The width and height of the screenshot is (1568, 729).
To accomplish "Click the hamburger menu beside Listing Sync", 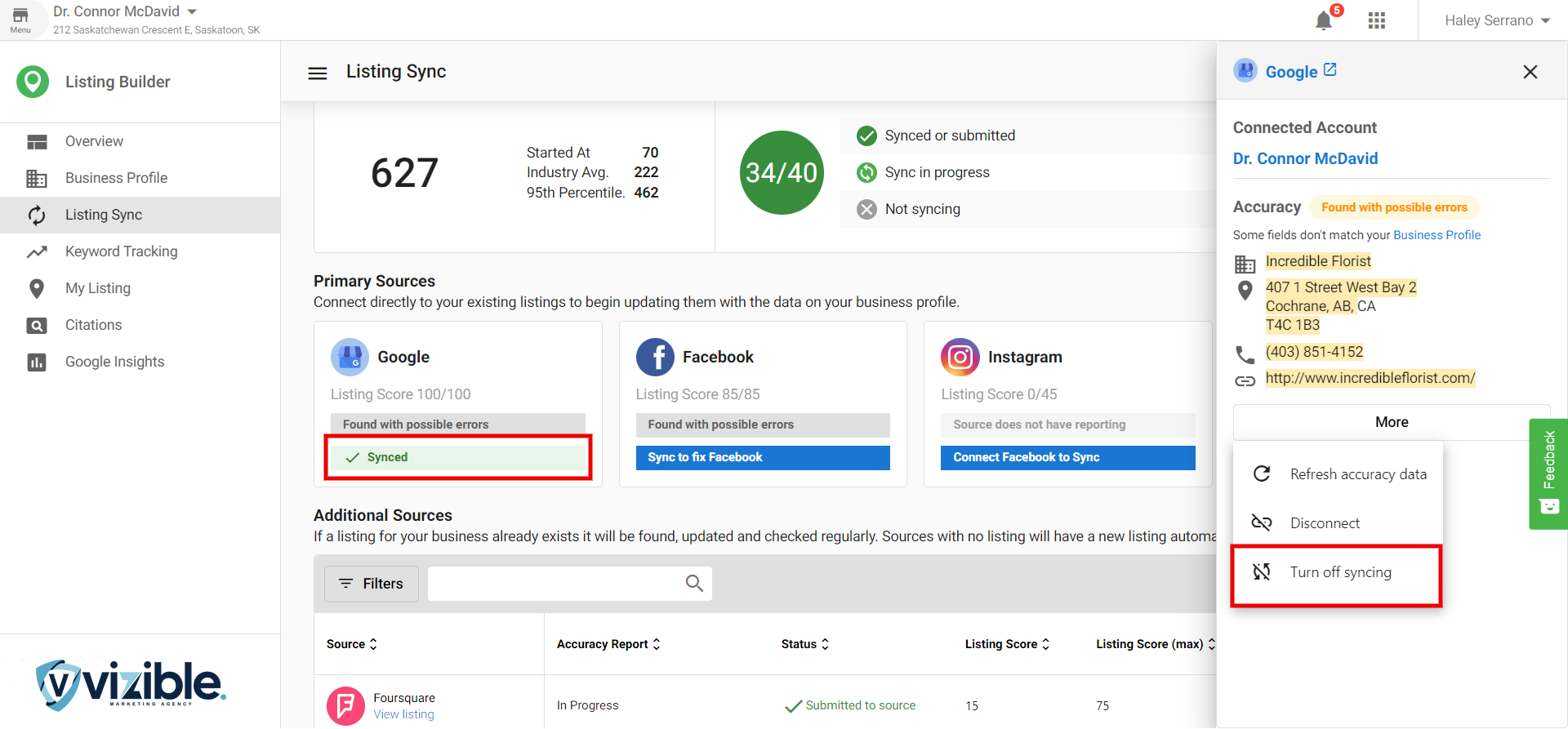I will tap(318, 73).
